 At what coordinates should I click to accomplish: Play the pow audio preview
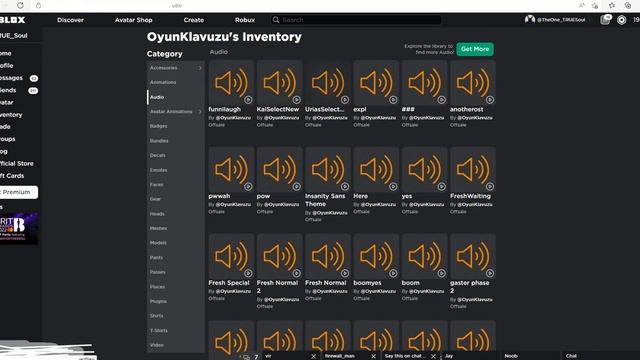296,187
